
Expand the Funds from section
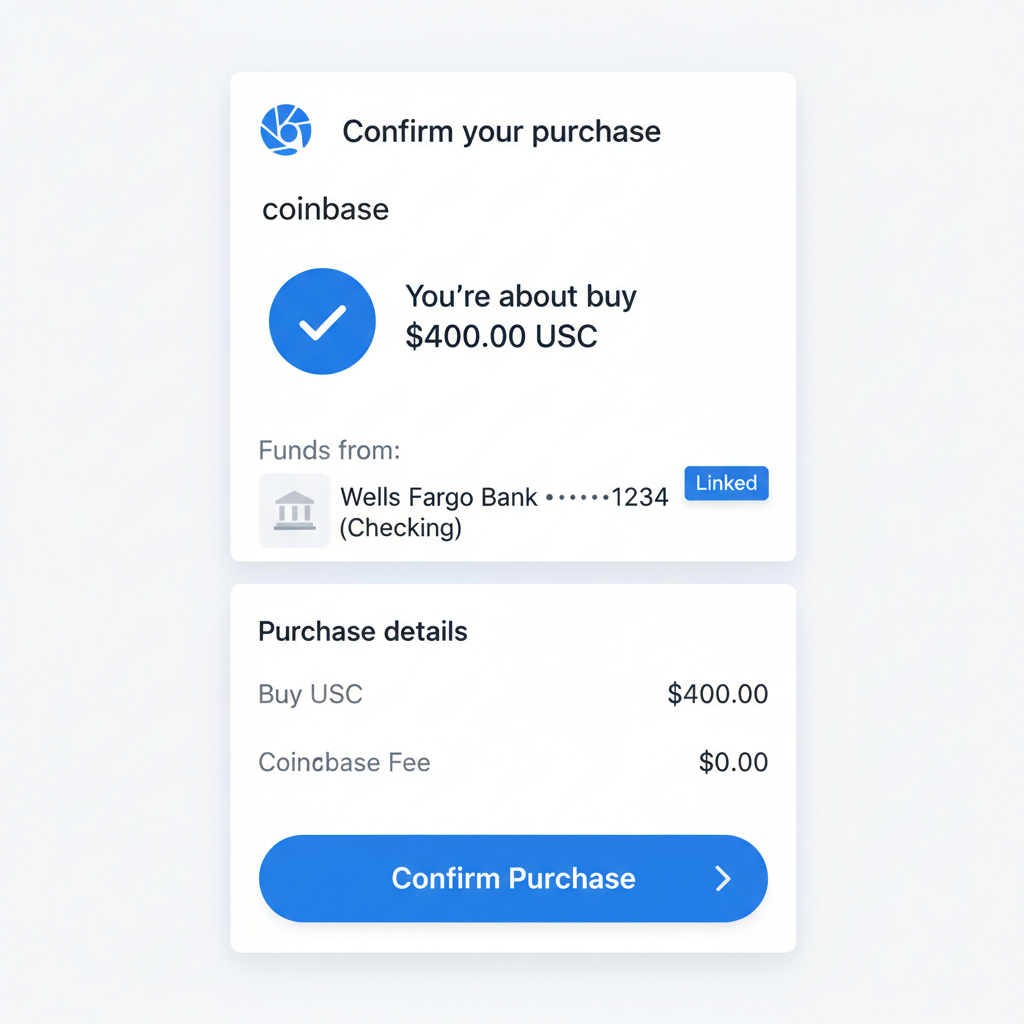point(329,450)
